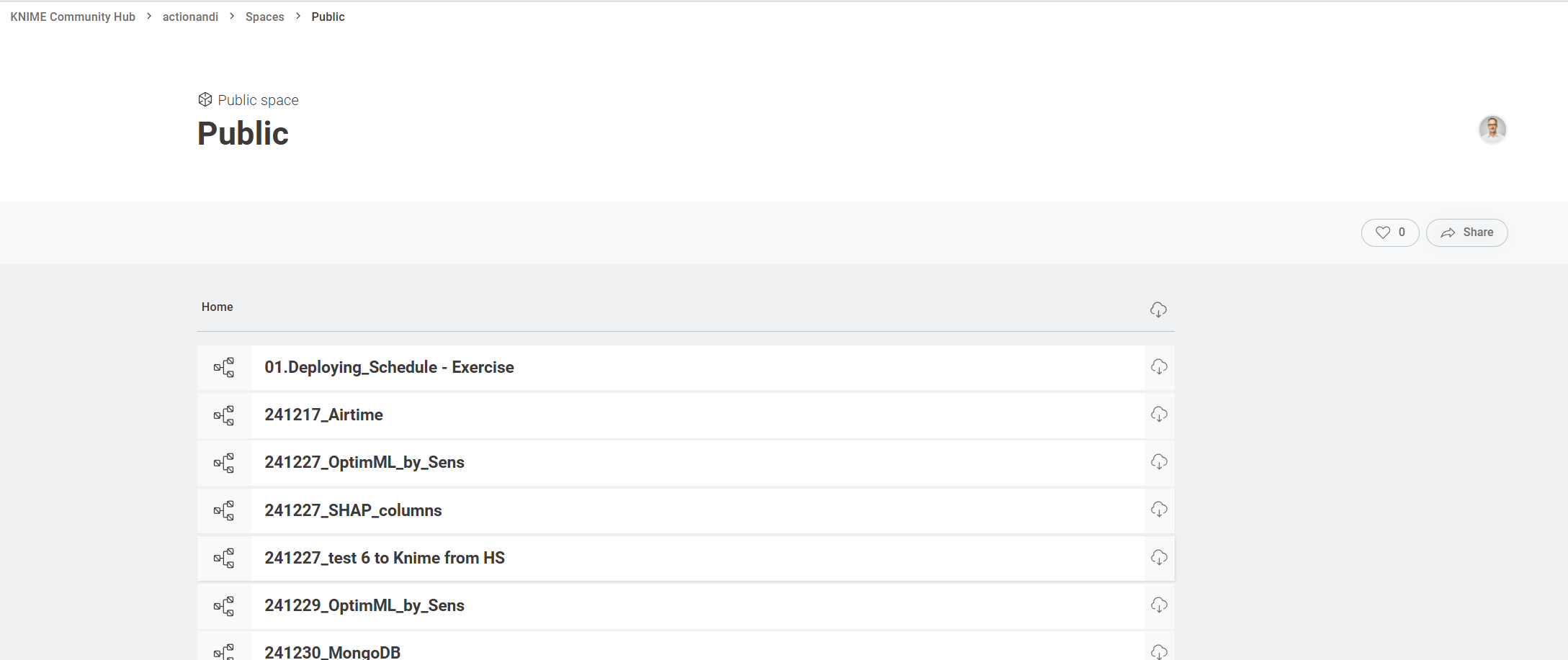Click workflow icon of 01.Deploying_Schedule - Exercise
1568x660 pixels.
pyautogui.click(x=224, y=368)
